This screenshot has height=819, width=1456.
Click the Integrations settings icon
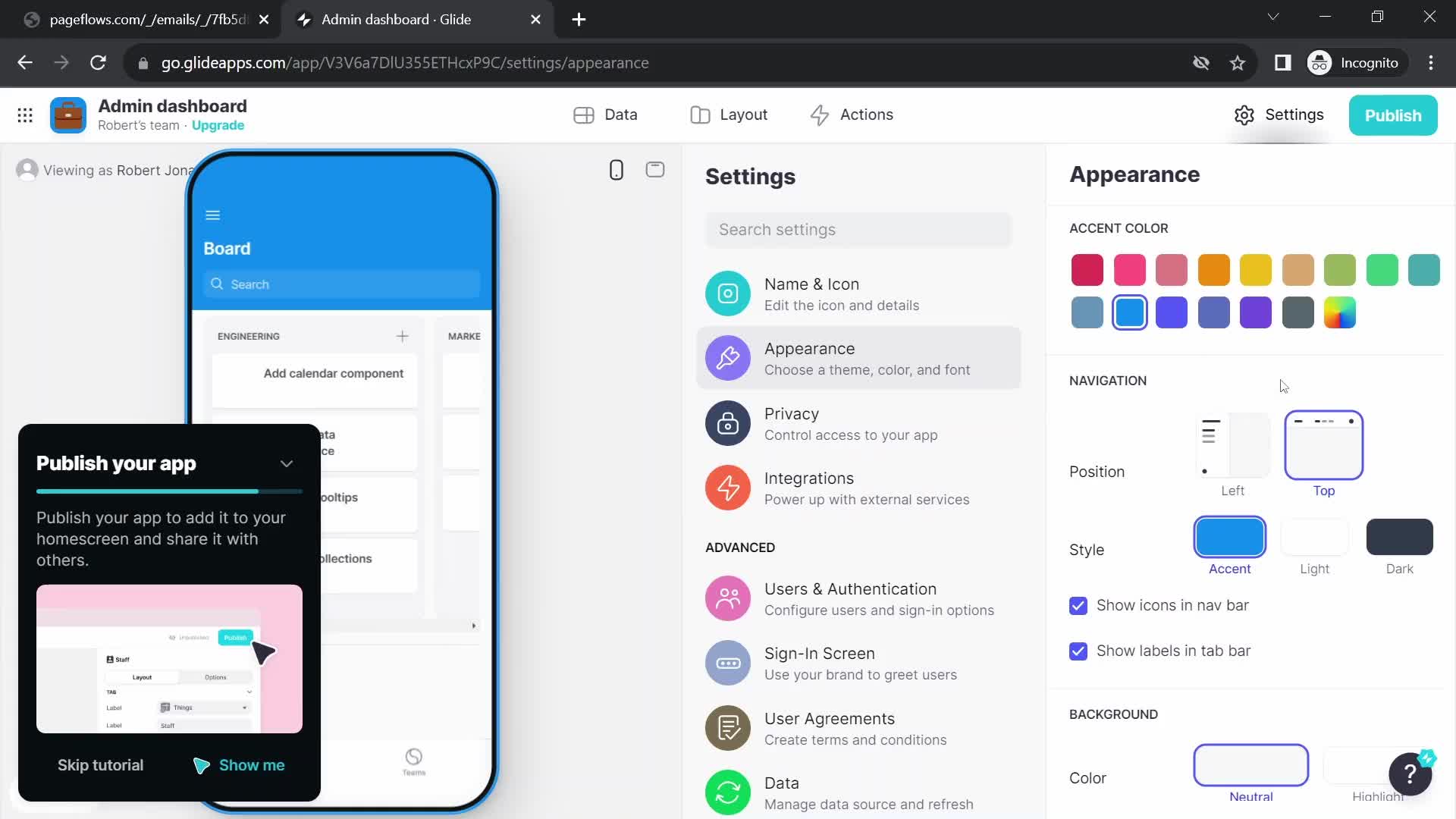click(729, 489)
